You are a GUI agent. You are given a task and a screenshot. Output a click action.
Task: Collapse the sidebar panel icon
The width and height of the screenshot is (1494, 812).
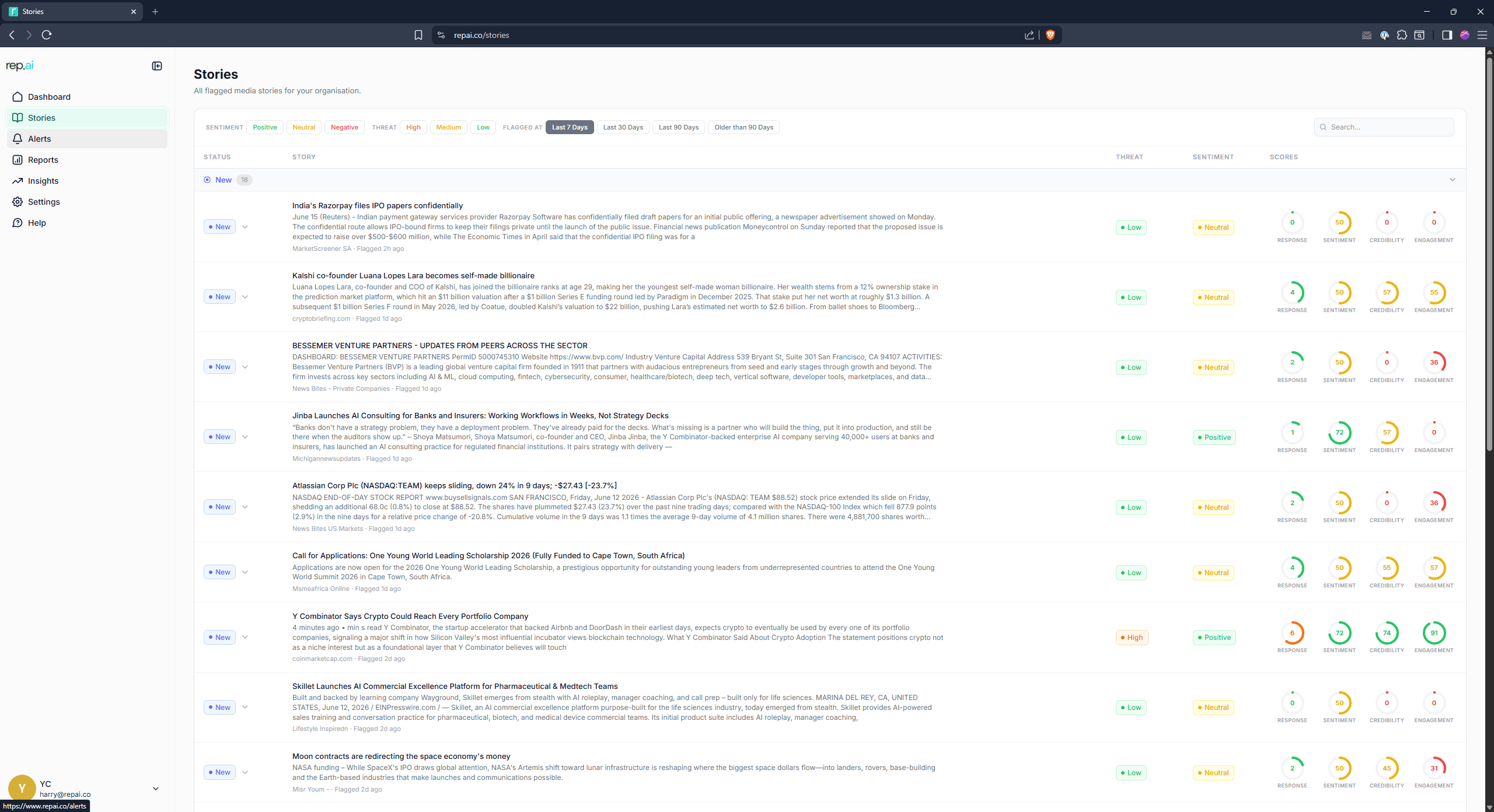point(157,66)
